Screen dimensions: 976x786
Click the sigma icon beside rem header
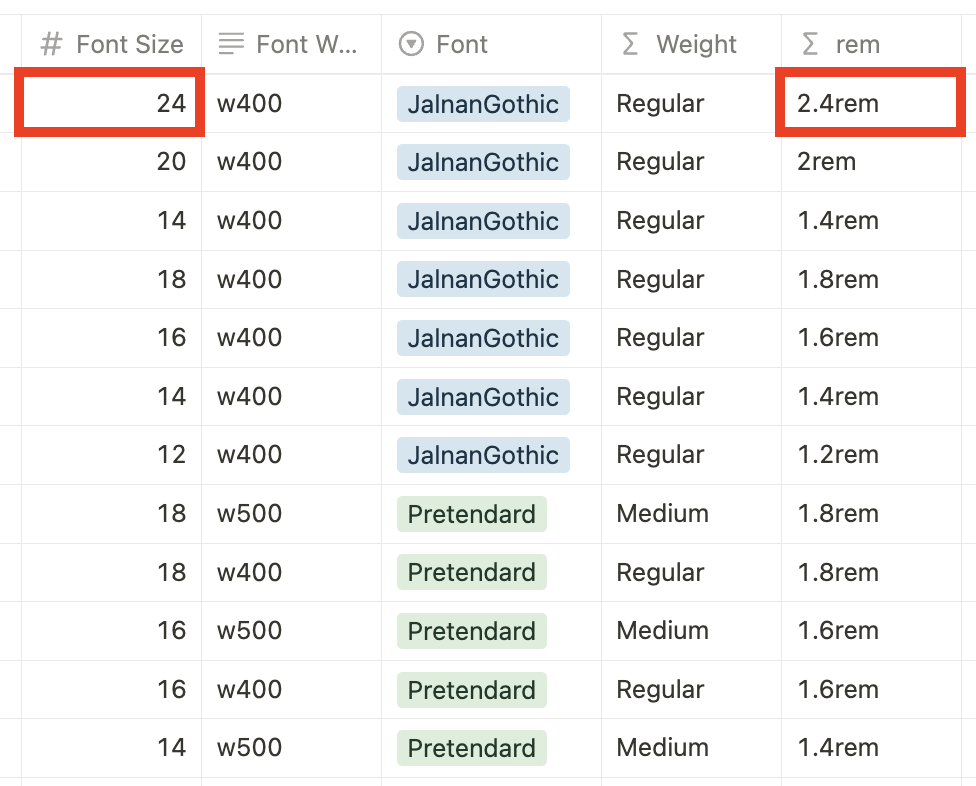tap(809, 44)
